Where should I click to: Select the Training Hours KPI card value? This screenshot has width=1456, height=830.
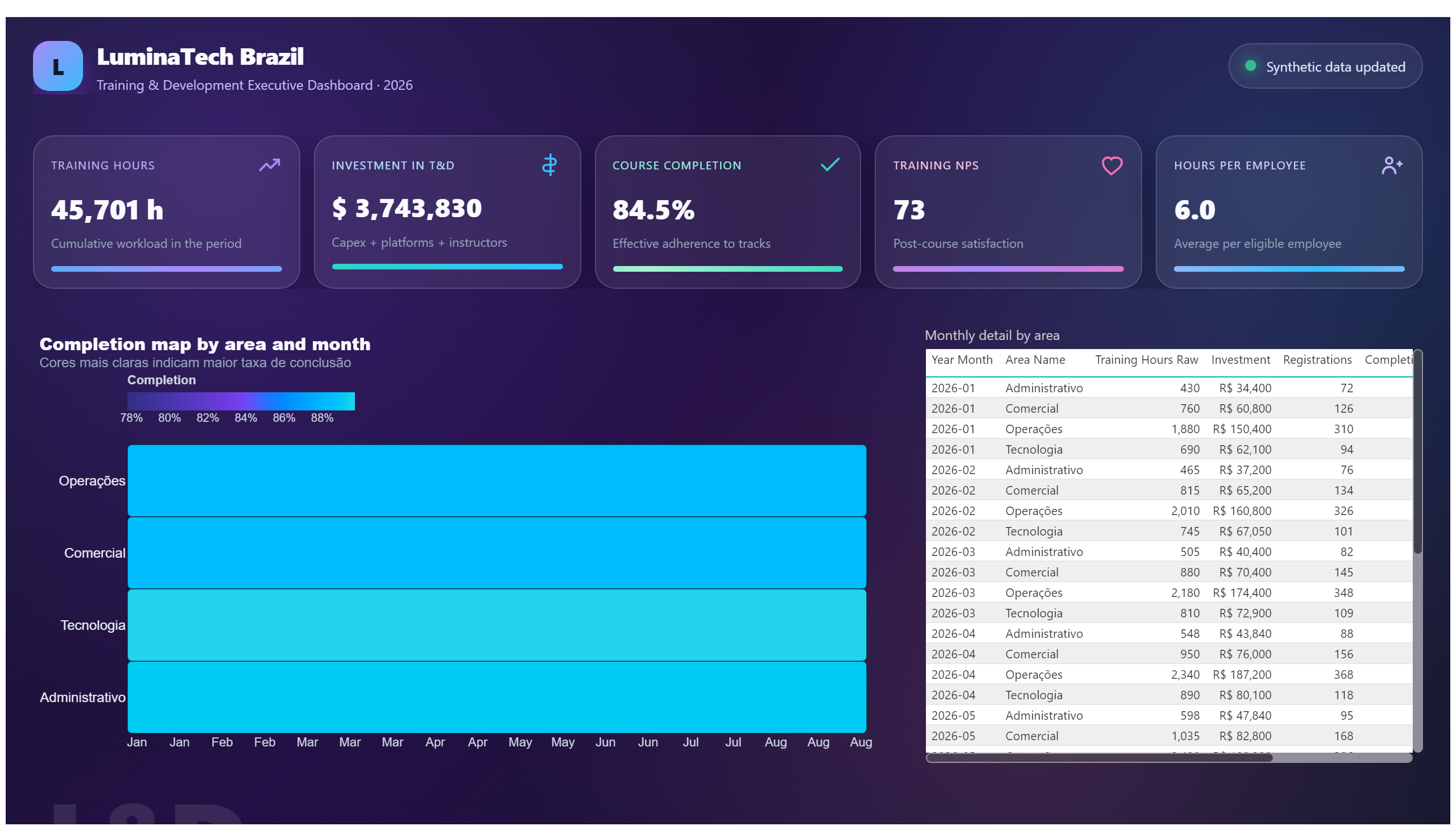pos(107,210)
